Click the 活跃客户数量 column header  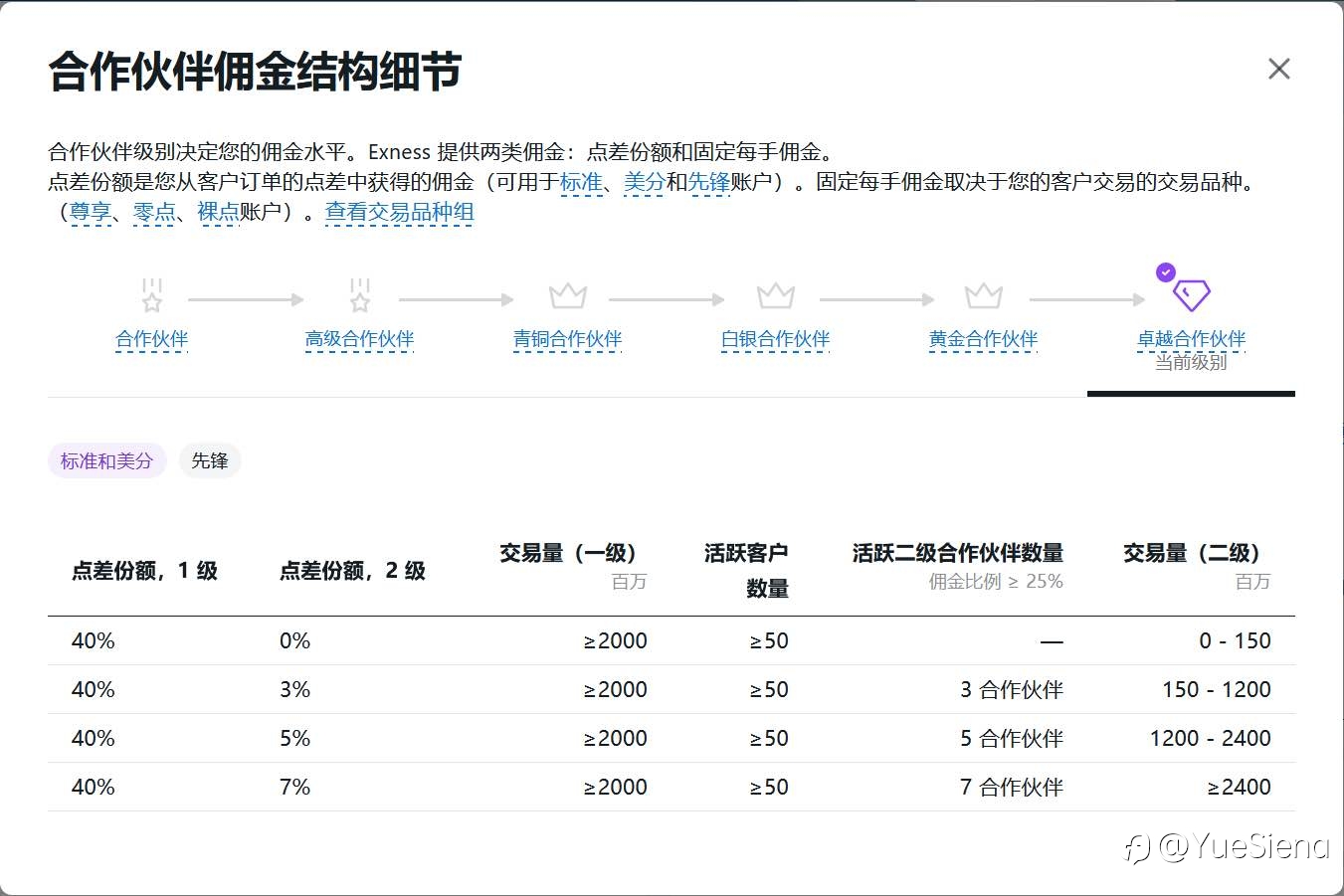click(746, 570)
